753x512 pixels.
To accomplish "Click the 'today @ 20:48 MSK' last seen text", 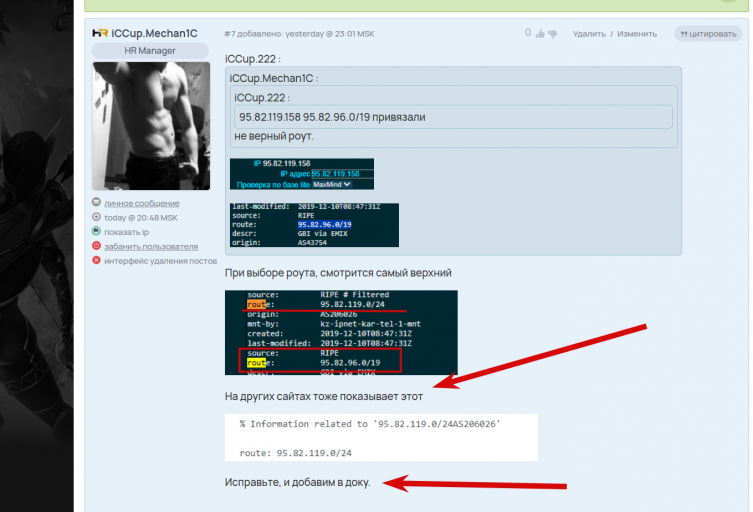I will [x=141, y=218].
